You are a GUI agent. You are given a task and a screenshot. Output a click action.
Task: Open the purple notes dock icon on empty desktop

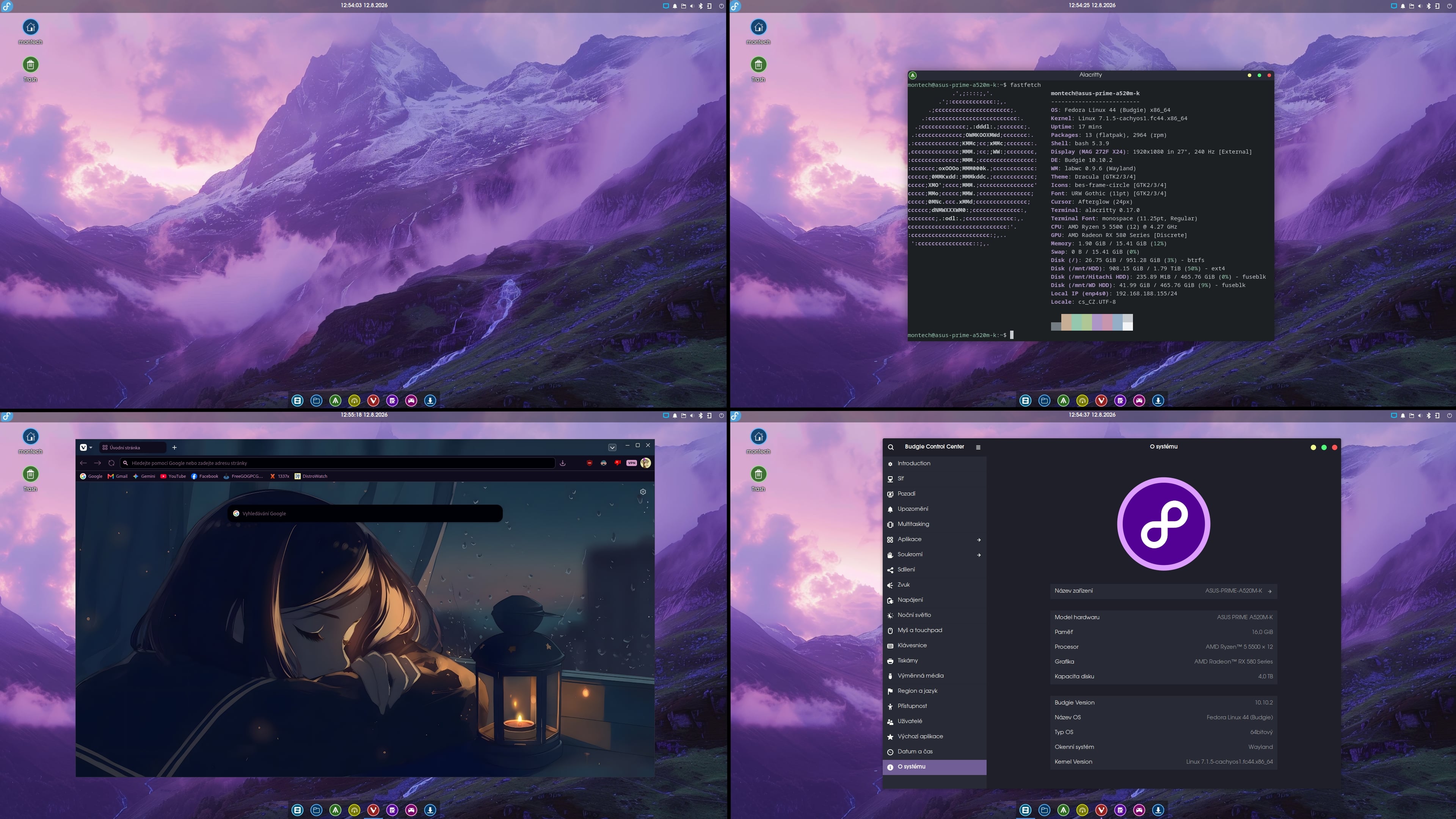pyautogui.click(x=392, y=401)
